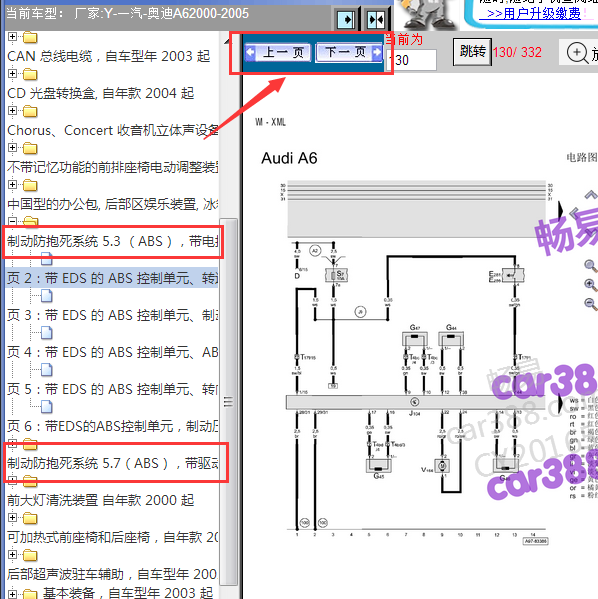This screenshot has height=599, width=598.
Task: Open 页 6：带EDS的ABS控制单元，制动
Action: click(x=113, y=426)
